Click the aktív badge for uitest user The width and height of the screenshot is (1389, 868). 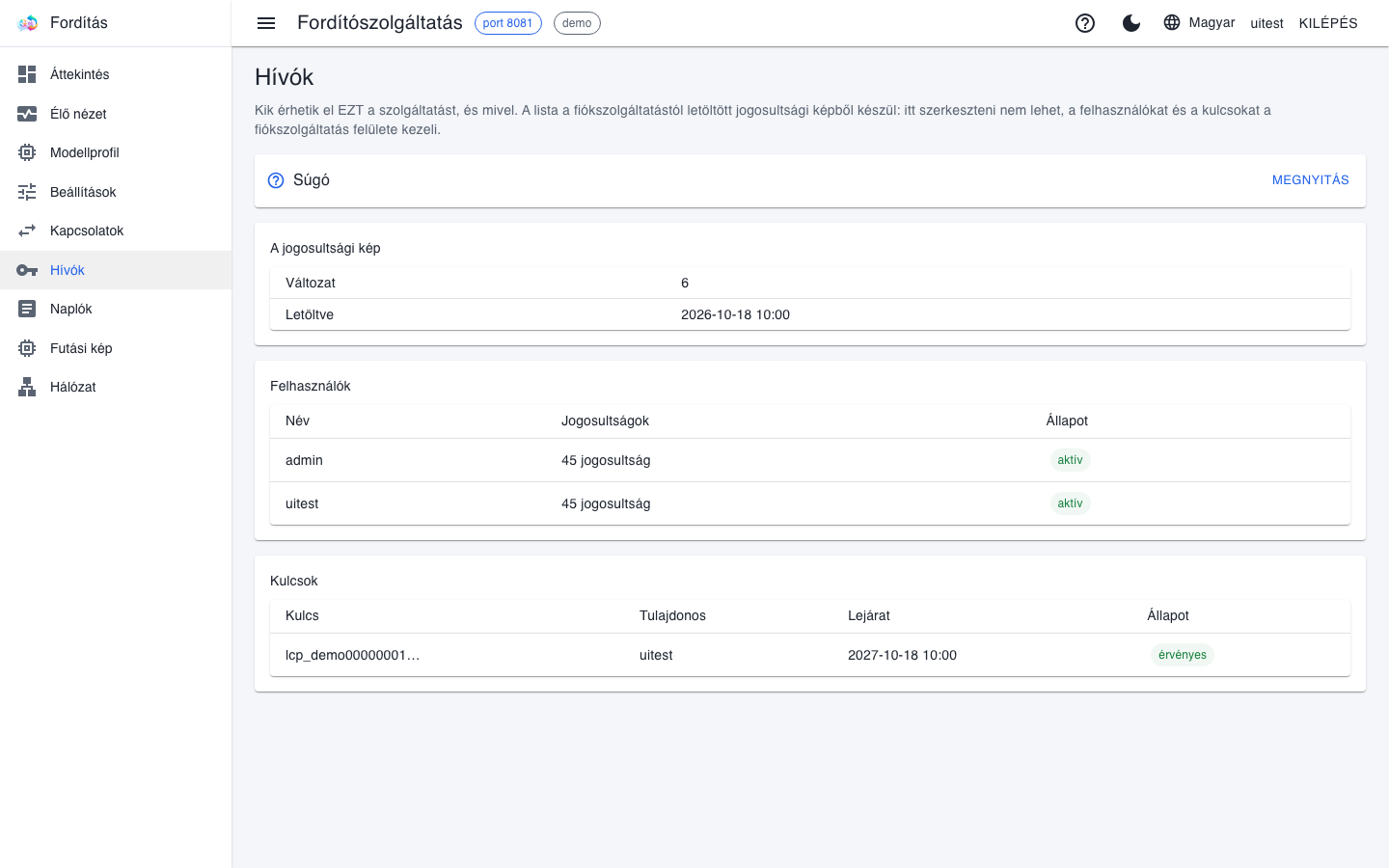pos(1070,503)
